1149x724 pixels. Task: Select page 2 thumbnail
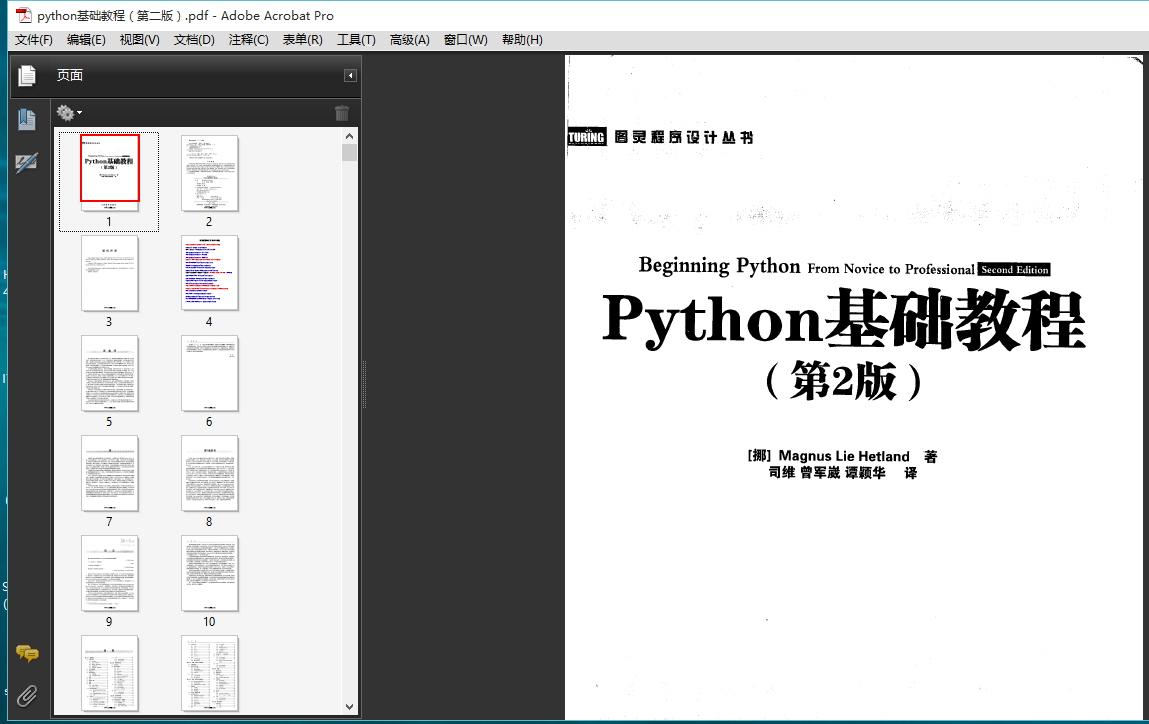[210, 172]
